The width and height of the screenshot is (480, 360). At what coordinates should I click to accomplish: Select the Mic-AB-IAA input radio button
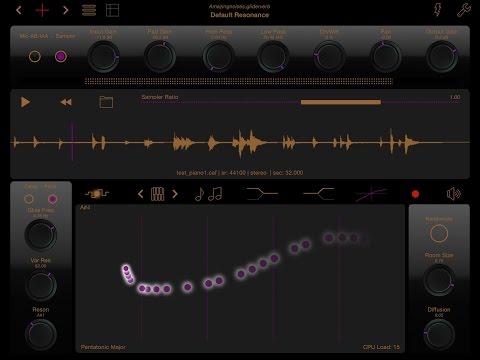tap(35, 56)
